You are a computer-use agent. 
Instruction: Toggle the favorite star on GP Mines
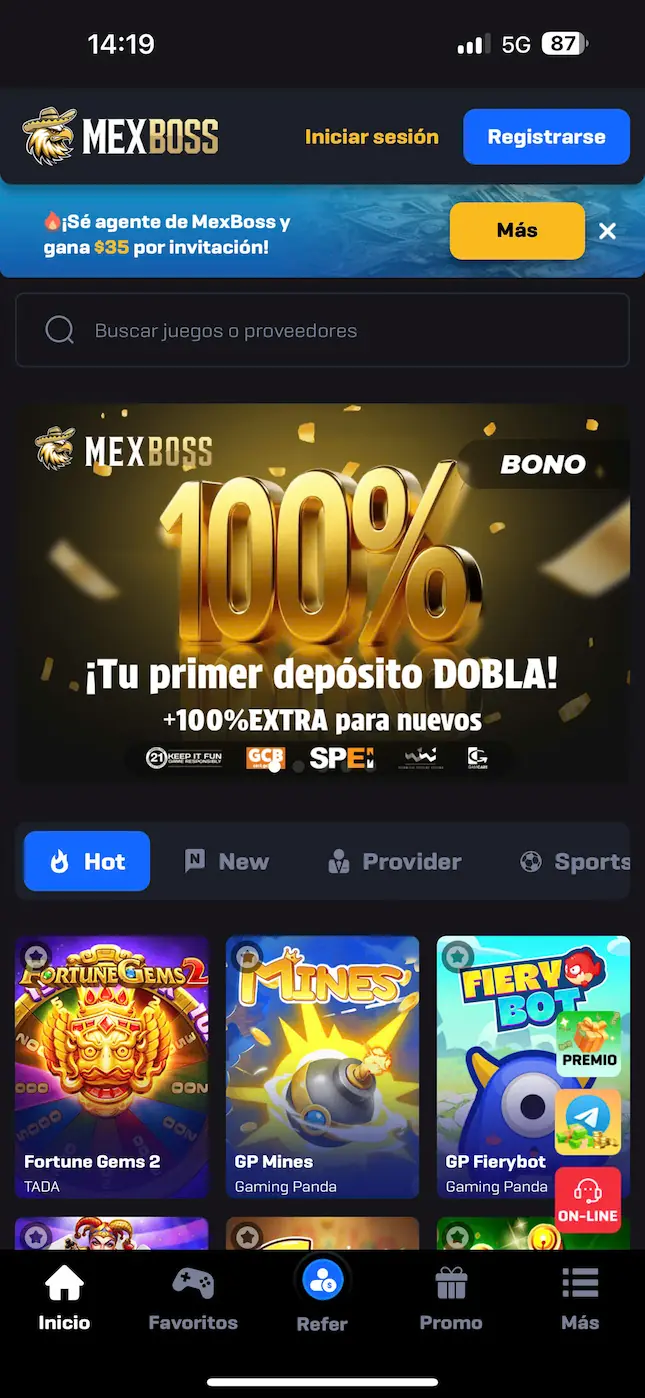246,956
